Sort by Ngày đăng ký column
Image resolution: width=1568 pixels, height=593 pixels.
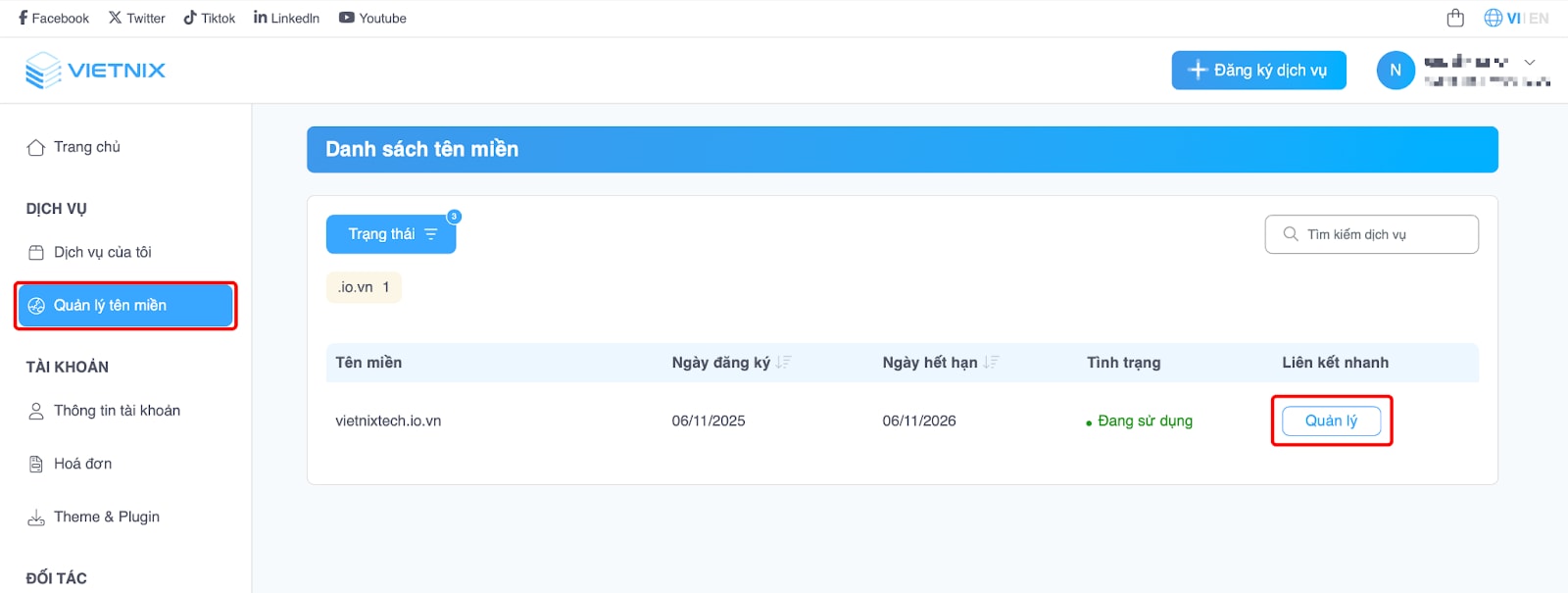coord(783,363)
